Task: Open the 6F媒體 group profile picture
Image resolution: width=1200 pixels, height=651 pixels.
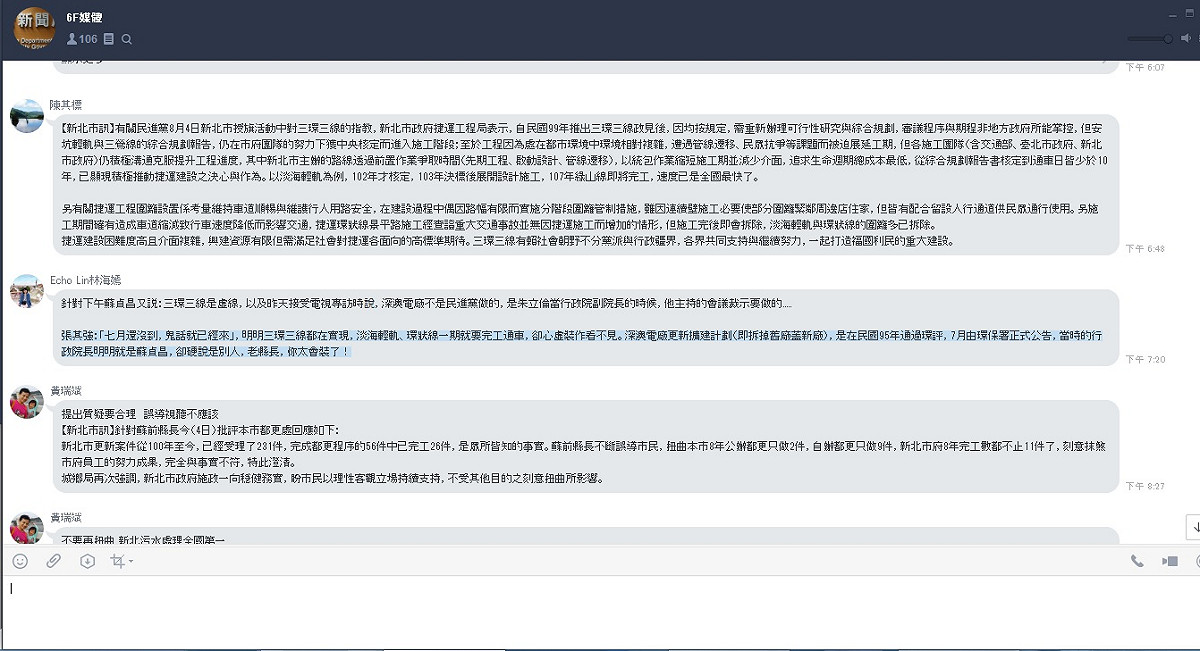Action: tap(34, 26)
